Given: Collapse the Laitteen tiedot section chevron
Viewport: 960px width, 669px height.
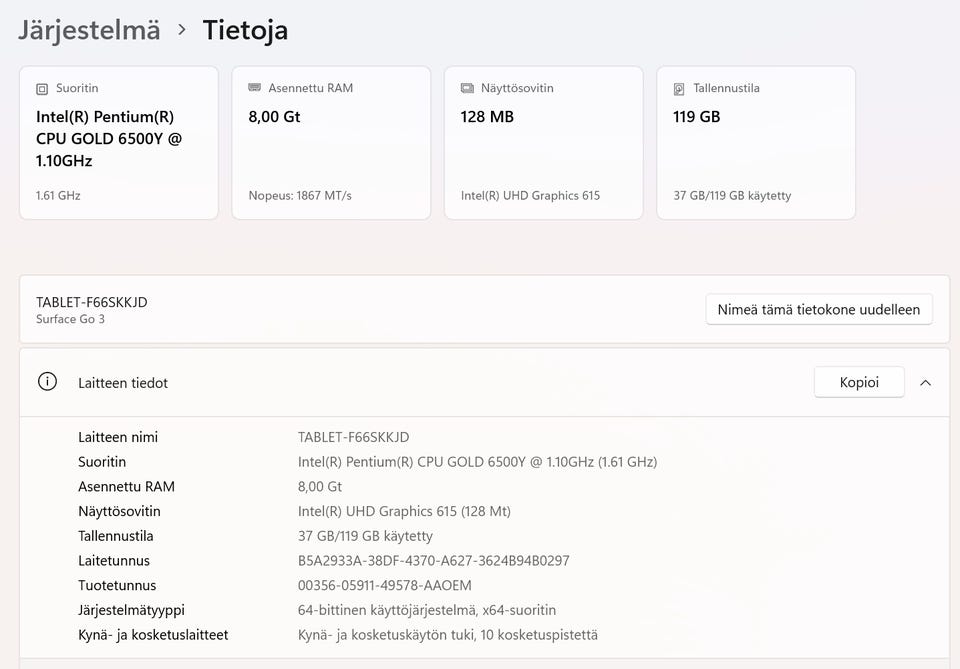Looking at the screenshot, I should (x=925, y=383).
